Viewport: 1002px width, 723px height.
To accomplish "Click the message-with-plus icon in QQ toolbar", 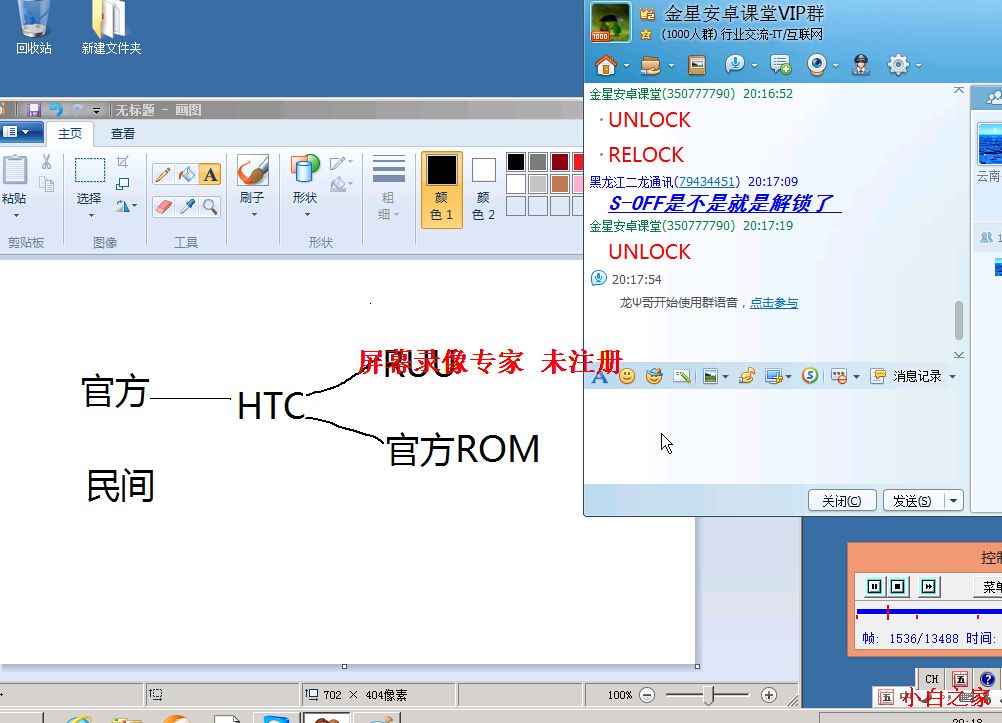I will tap(780, 65).
